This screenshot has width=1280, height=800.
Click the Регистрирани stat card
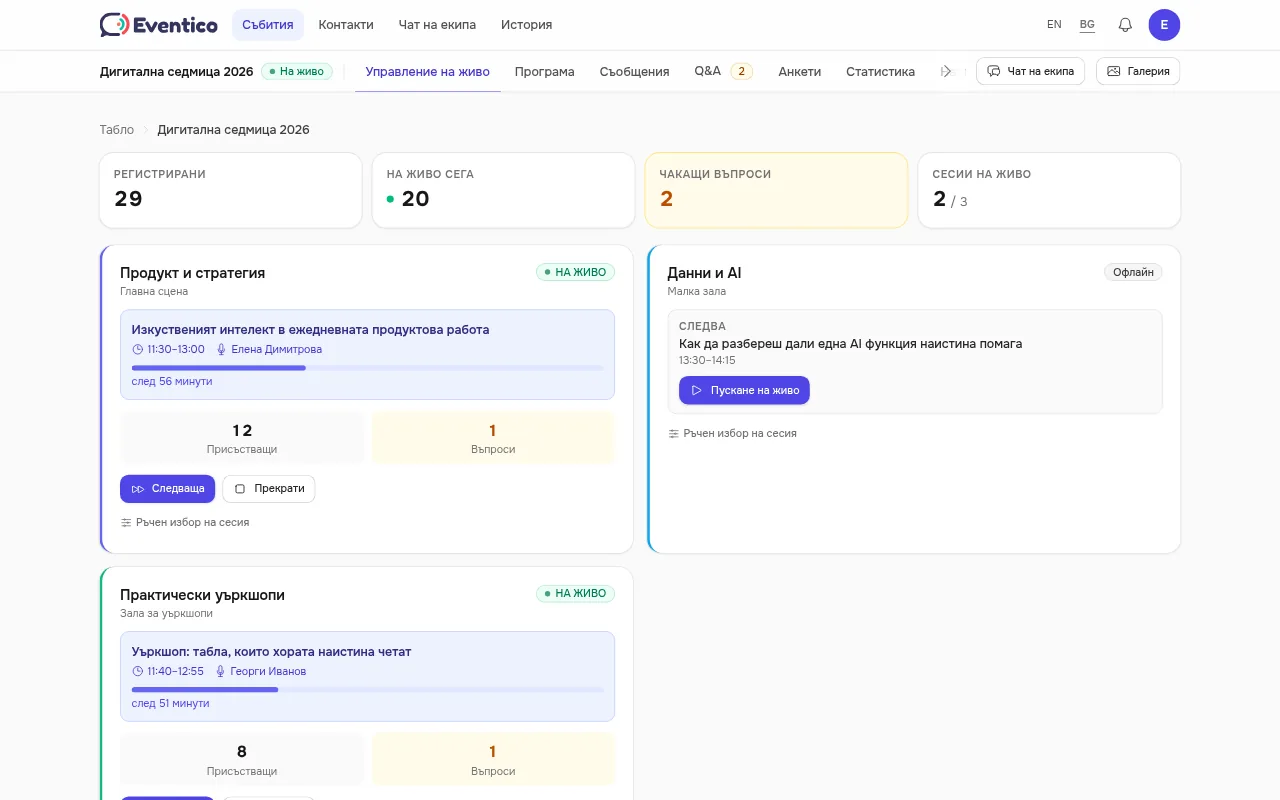(x=231, y=190)
